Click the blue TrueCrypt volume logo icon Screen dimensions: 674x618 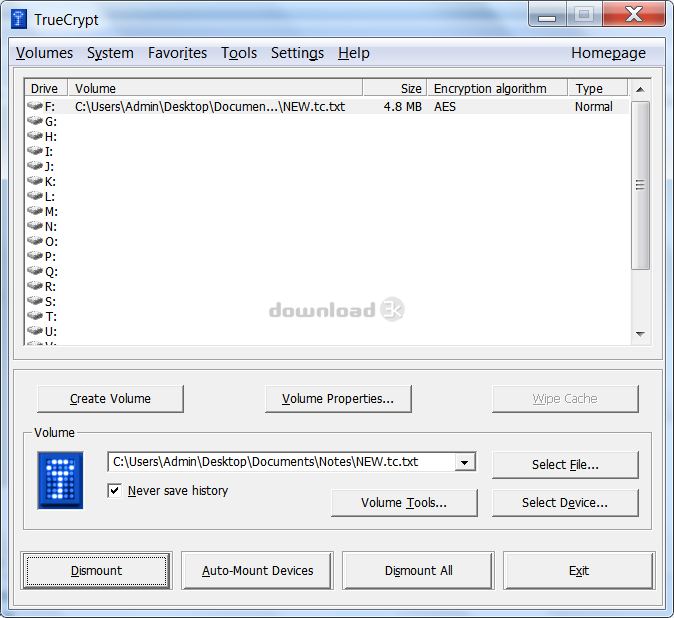coord(61,480)
